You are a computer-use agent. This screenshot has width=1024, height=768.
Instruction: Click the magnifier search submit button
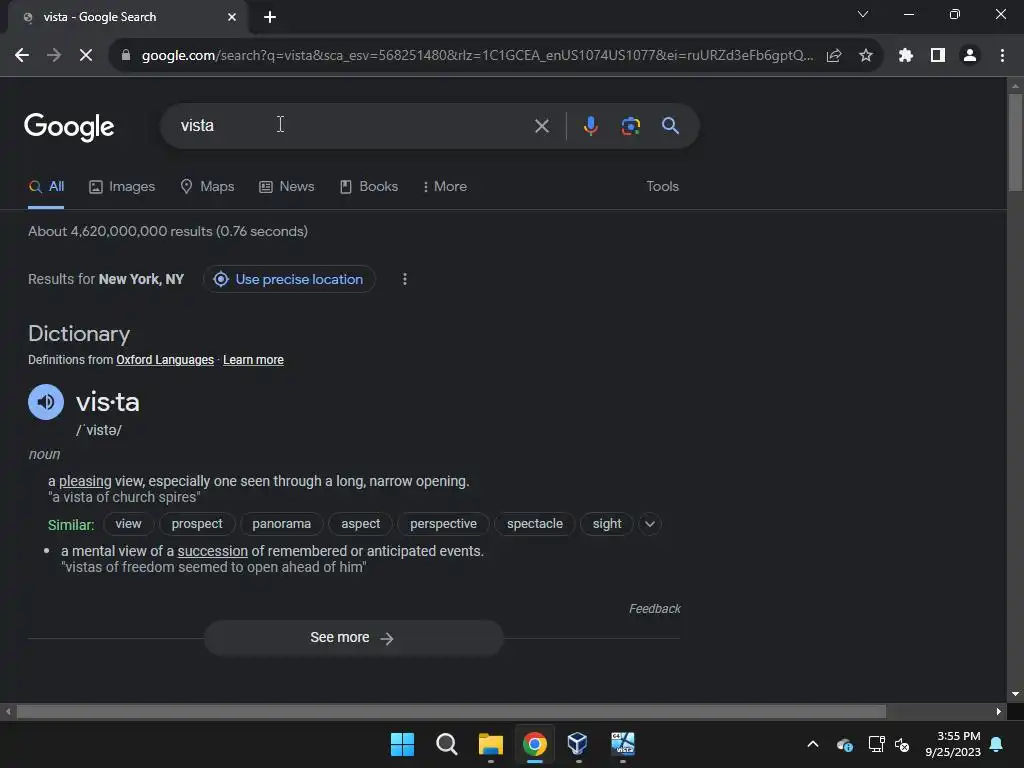click(670, 126)
